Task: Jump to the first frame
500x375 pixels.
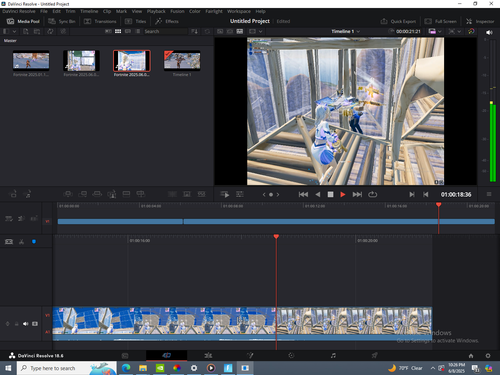Action: click(x=303, y=194)
